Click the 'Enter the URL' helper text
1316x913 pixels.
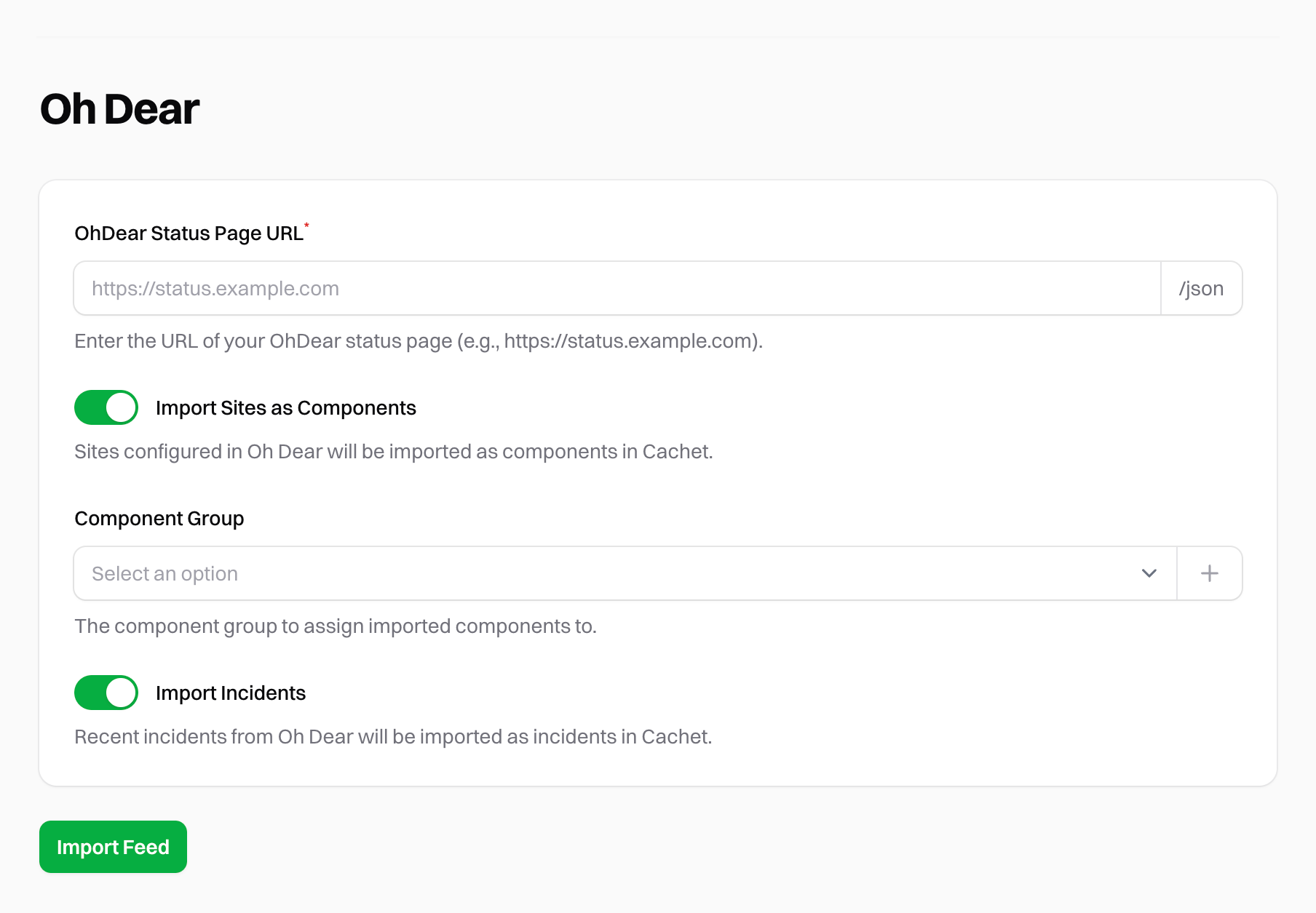[419, 341]
